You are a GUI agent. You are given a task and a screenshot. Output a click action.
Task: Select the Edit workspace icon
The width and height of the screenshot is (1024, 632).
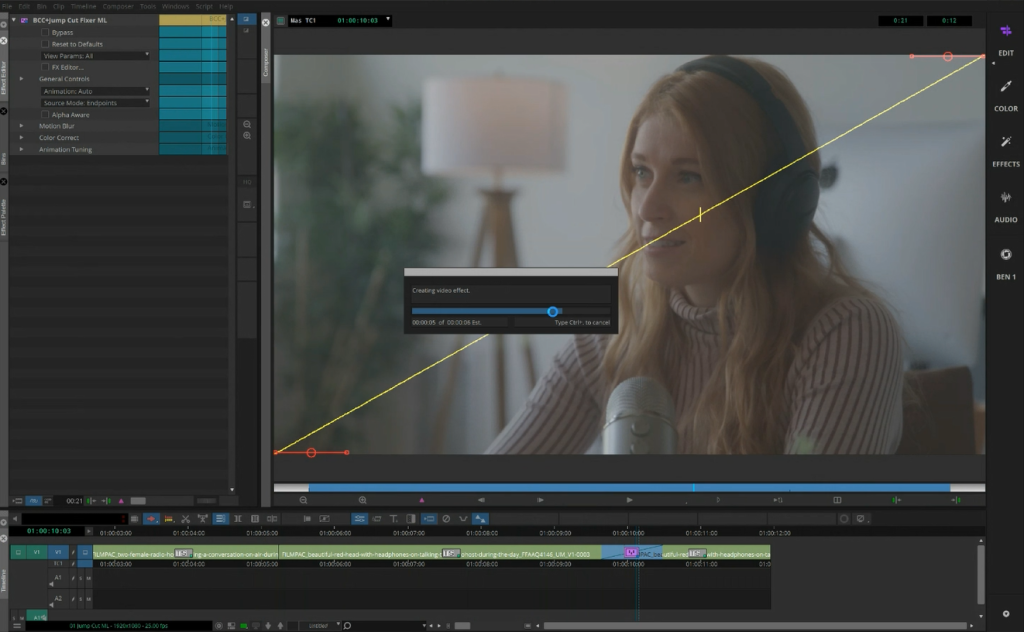pyautogui.click(x=1005, y=38)
